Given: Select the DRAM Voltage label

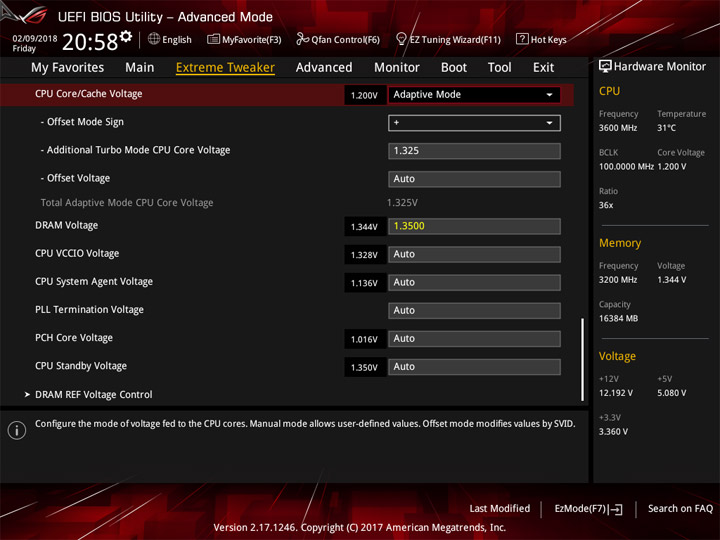Looking at the screenshot, I should point(67,225).
